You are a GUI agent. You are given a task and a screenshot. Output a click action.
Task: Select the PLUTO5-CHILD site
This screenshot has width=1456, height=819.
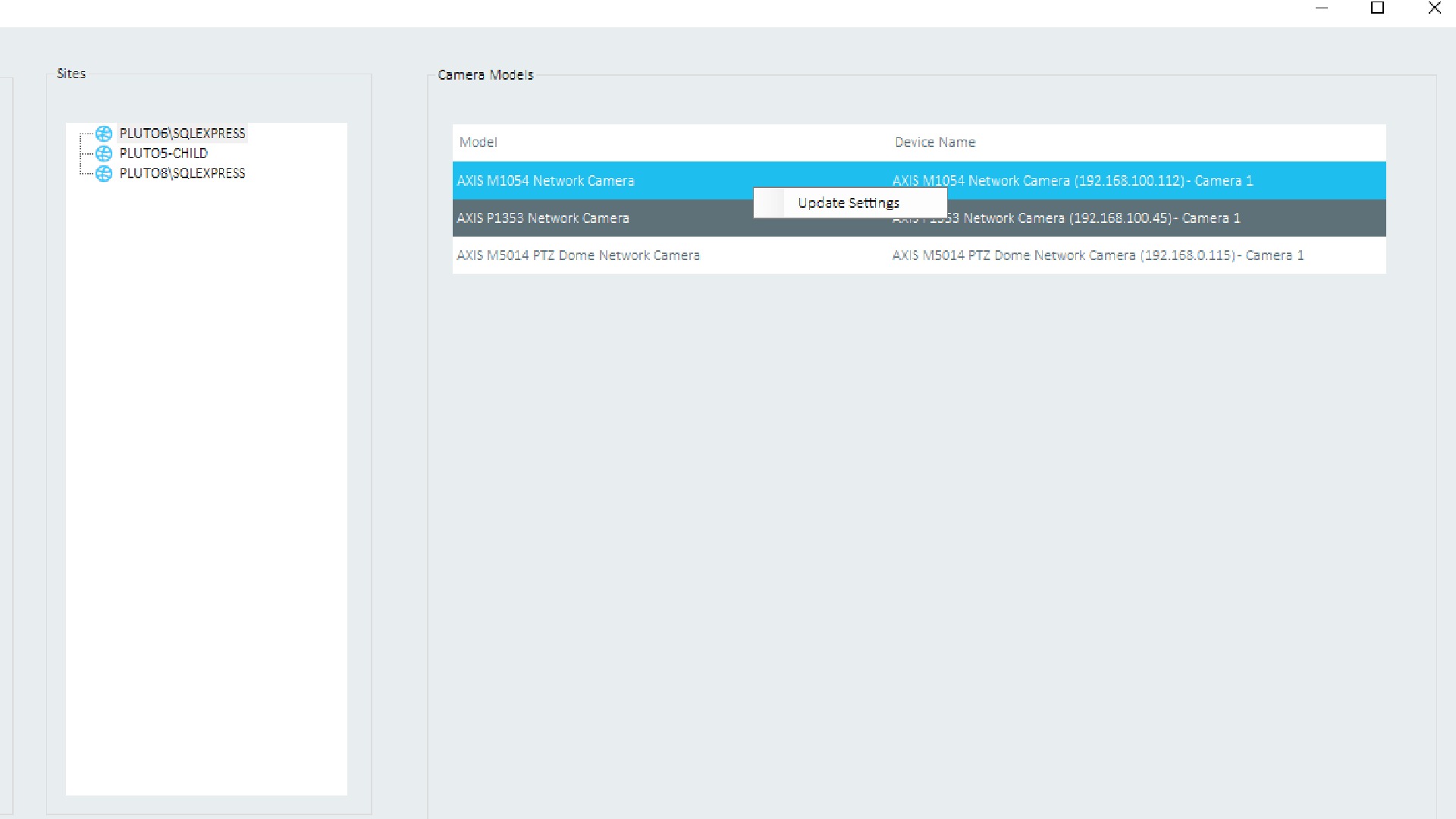pyautogui.click(x=163, y=153)
